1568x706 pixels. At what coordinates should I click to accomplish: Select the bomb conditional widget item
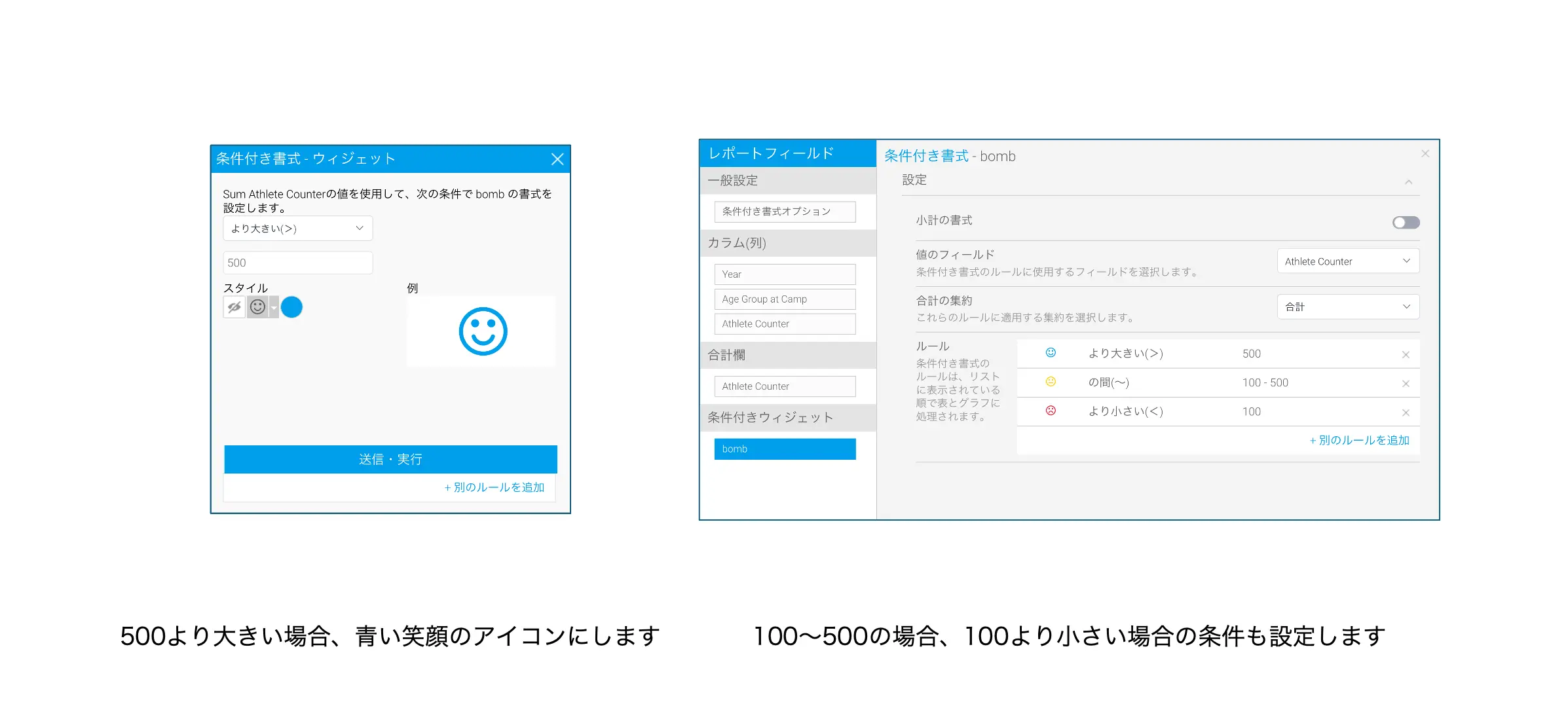[x=784, y=449]
